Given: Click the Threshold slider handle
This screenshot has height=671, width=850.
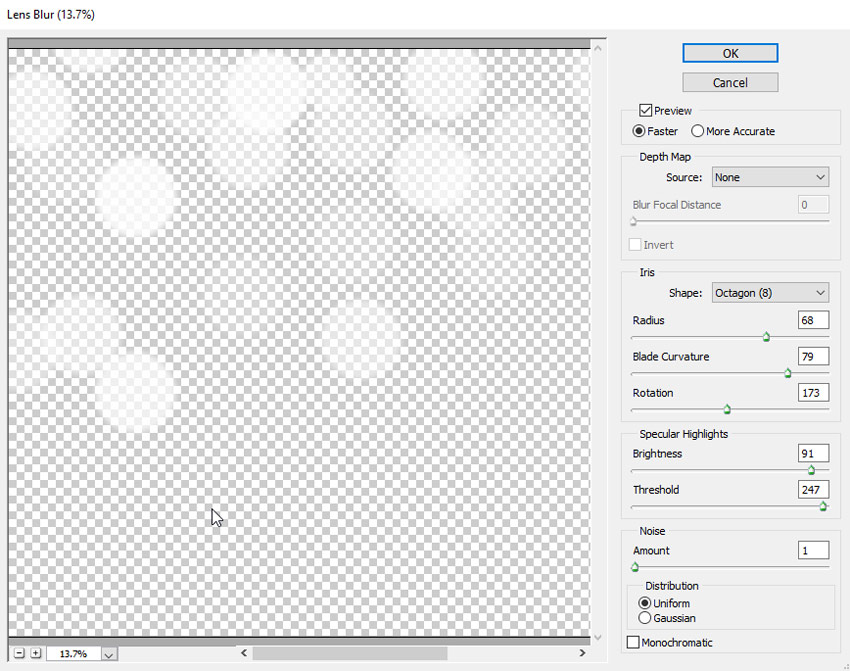Looking at the screenshot, I should pyautogui.click(x=823, y=506).
